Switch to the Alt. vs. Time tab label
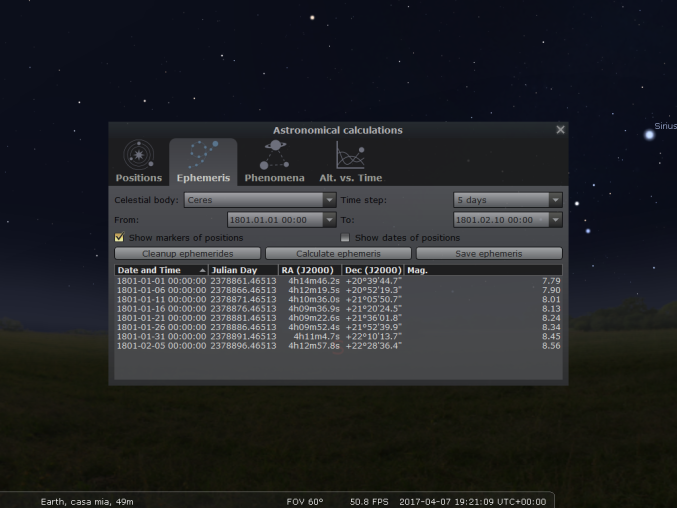677x508 pixels. point(351,178)
